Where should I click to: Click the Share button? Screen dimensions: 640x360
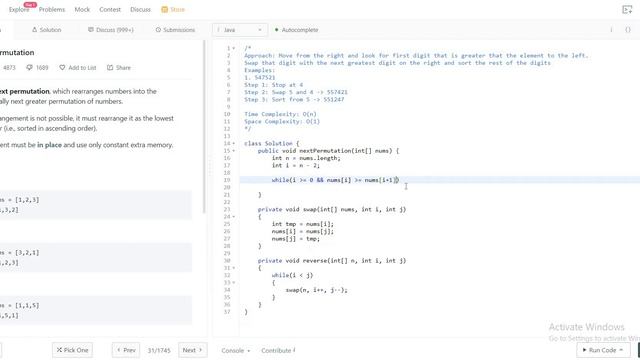point(119,68)
